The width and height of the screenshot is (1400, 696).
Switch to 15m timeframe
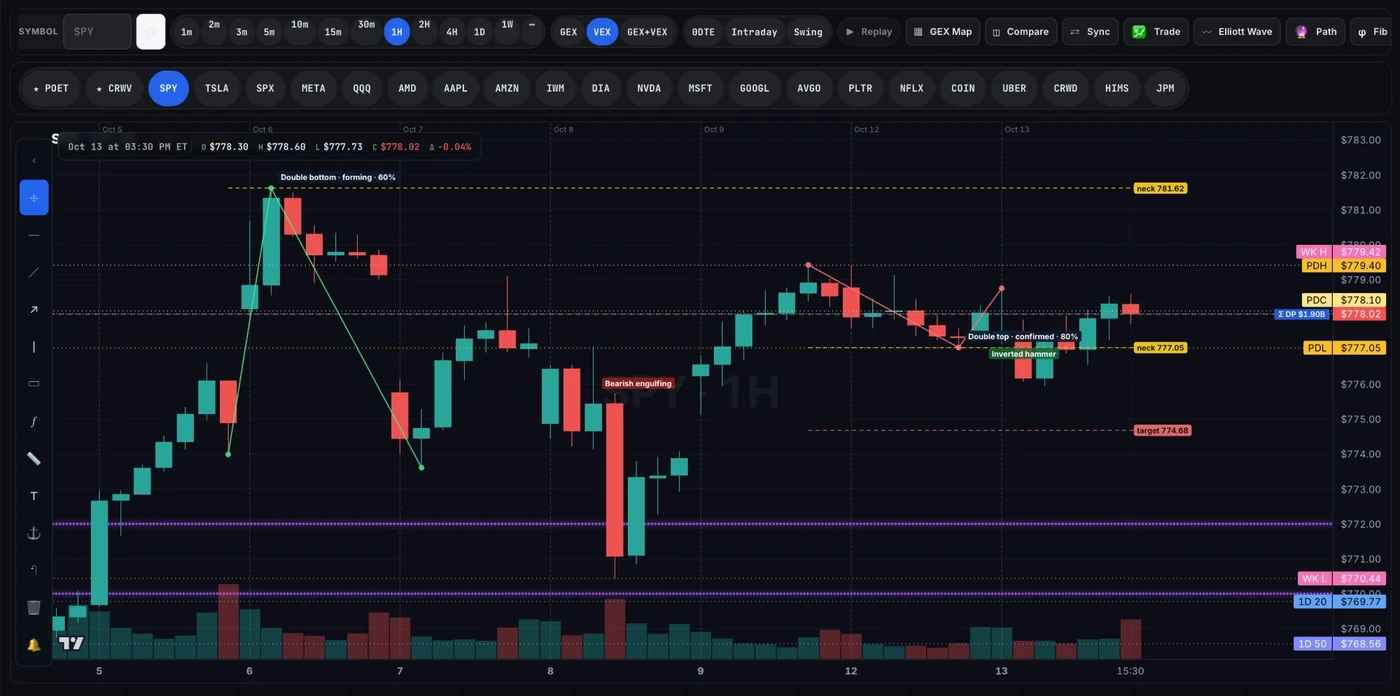pos(333,32)
